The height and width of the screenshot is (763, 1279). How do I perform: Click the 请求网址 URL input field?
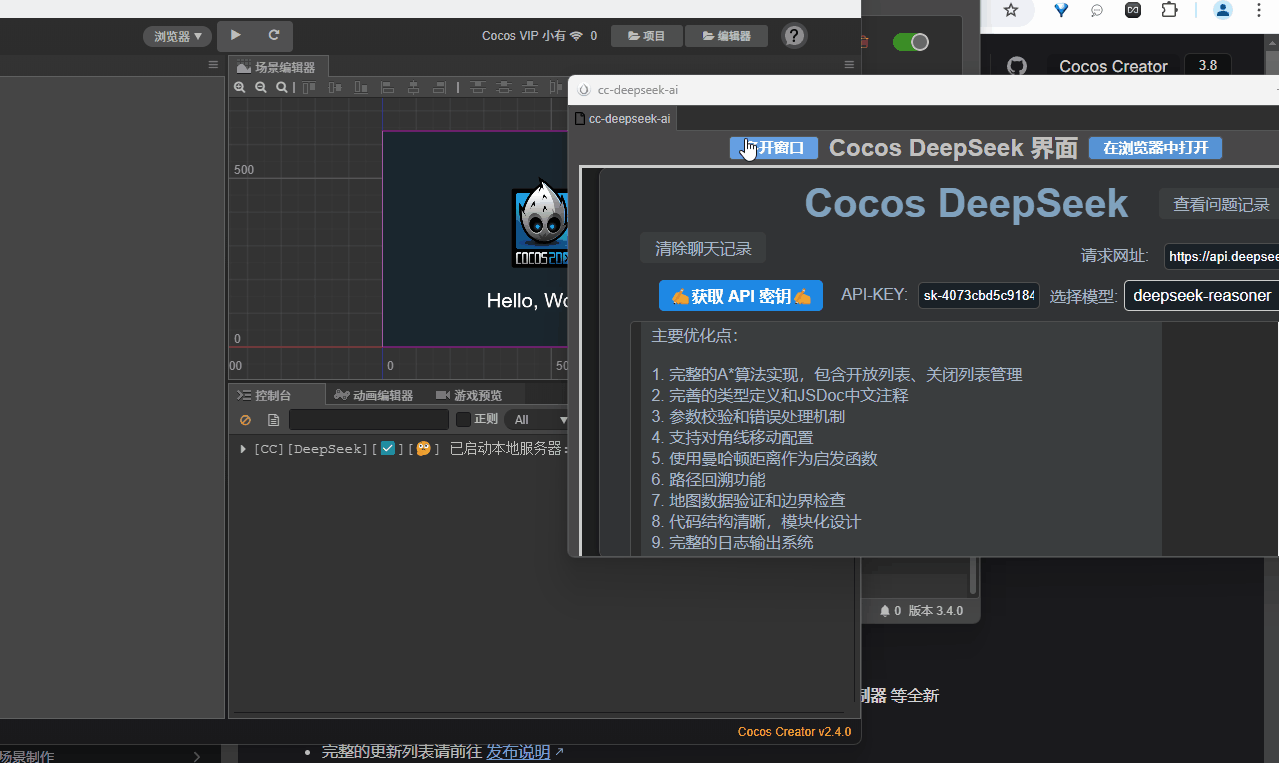[1222, 256]
